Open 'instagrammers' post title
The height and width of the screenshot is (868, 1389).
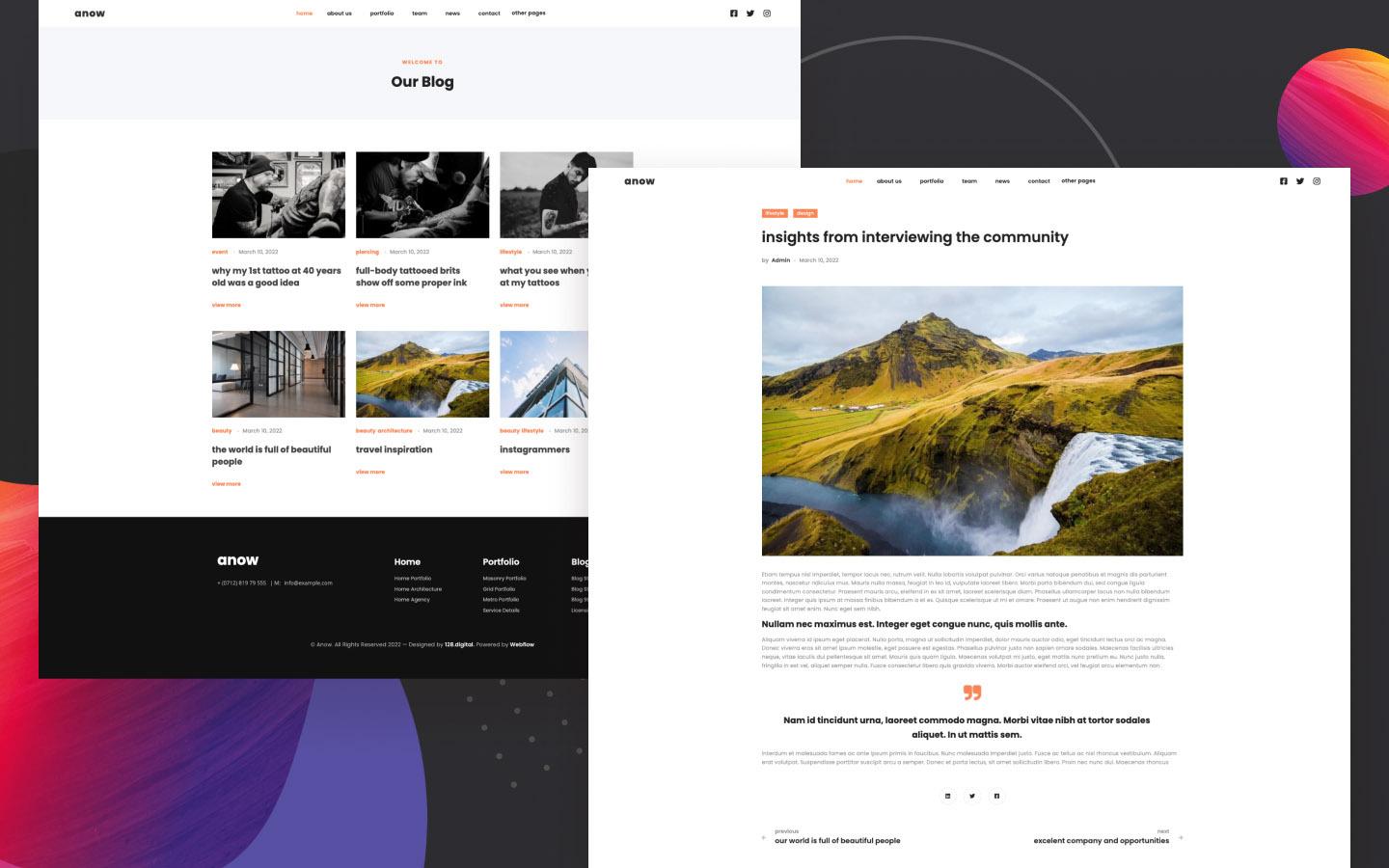click(534, 449)
